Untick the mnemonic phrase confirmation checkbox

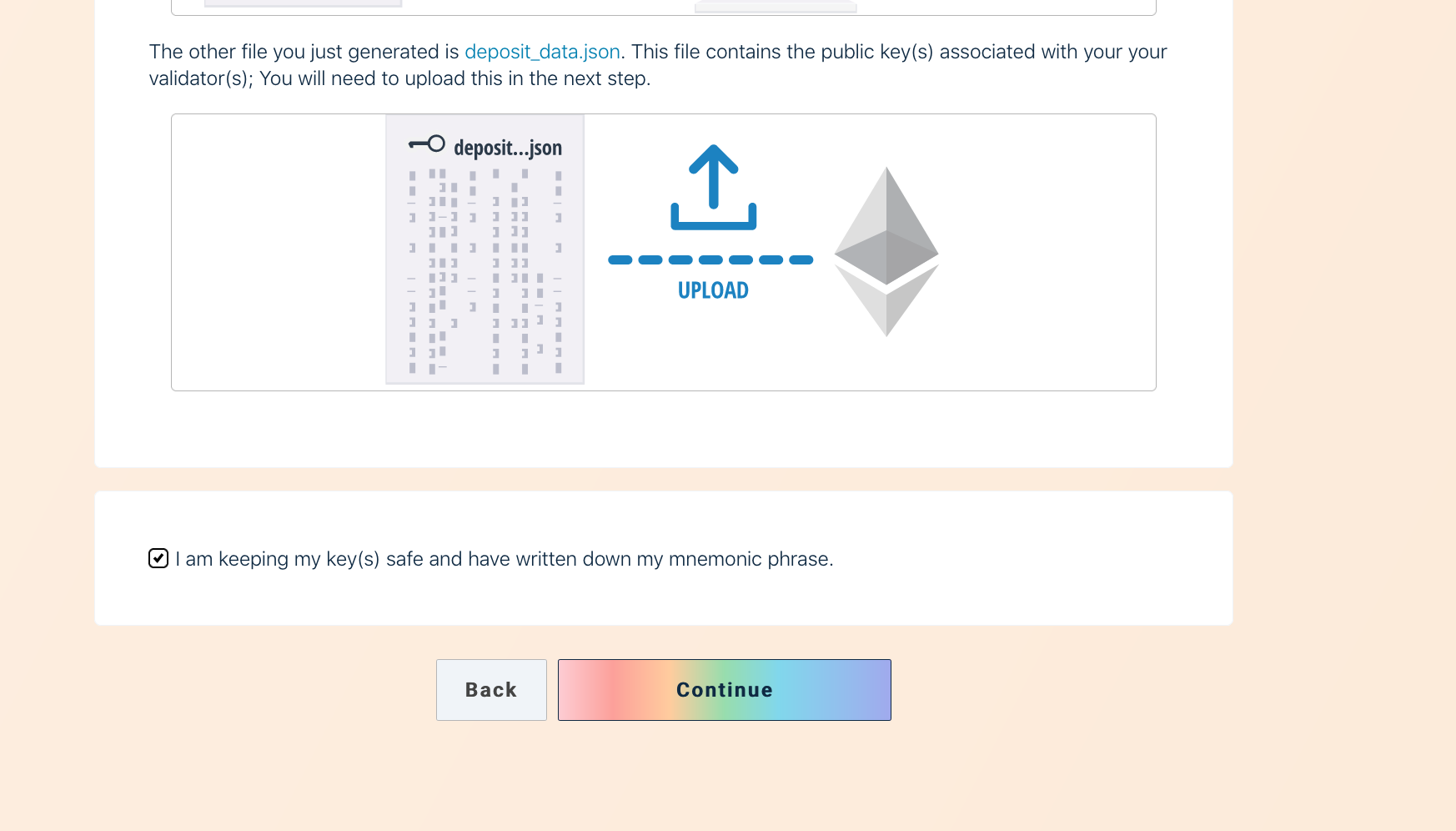[x=158, y=558]
